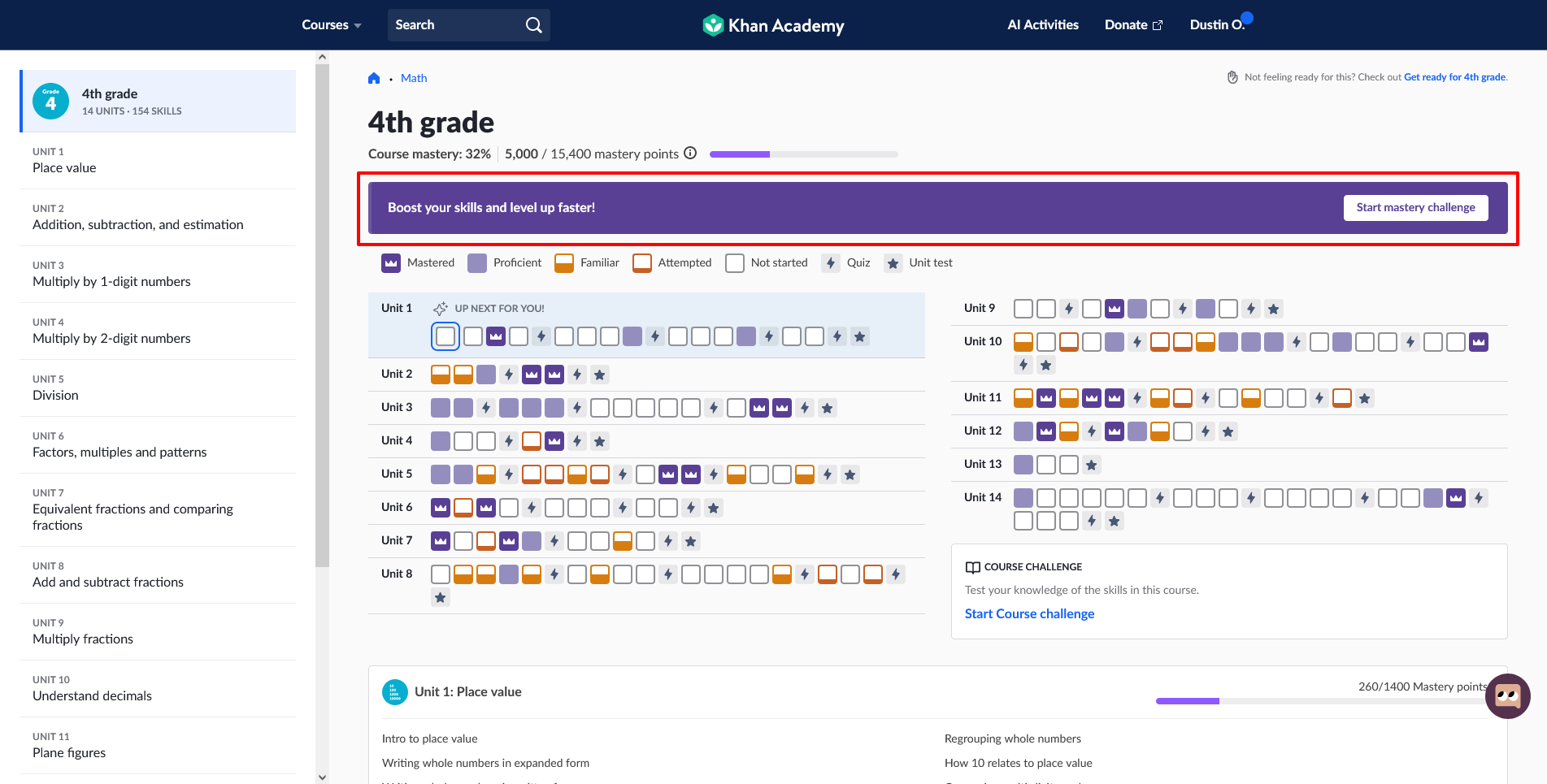Click the Unit 1 Place value icon

(x=394, y=692)
